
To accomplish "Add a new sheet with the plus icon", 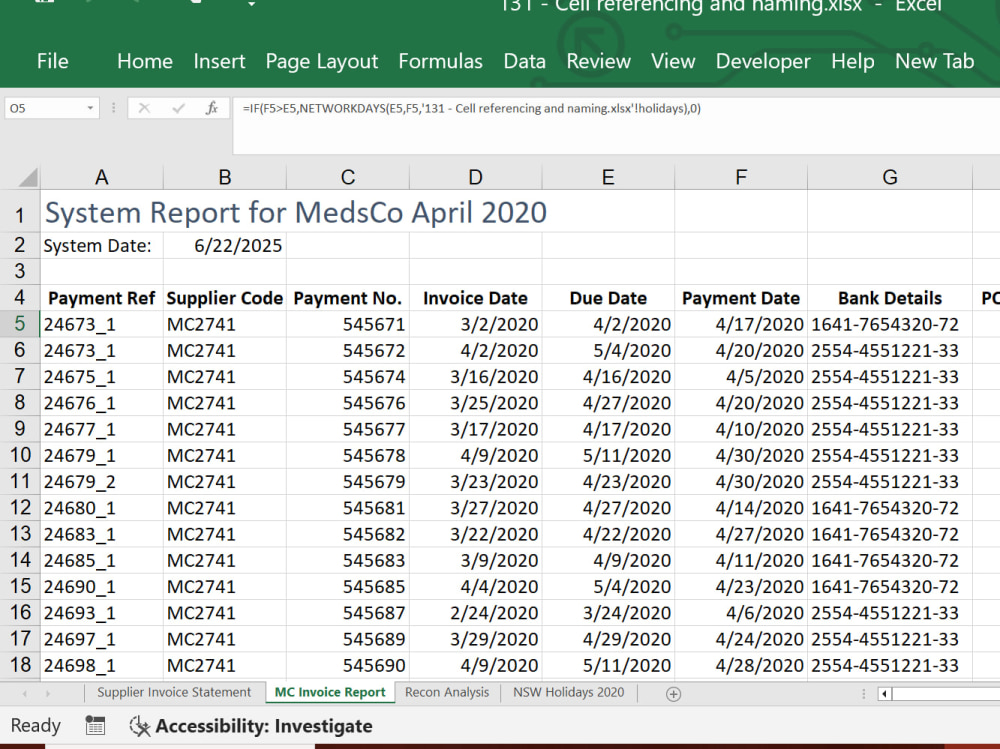I will click(673, 693).
